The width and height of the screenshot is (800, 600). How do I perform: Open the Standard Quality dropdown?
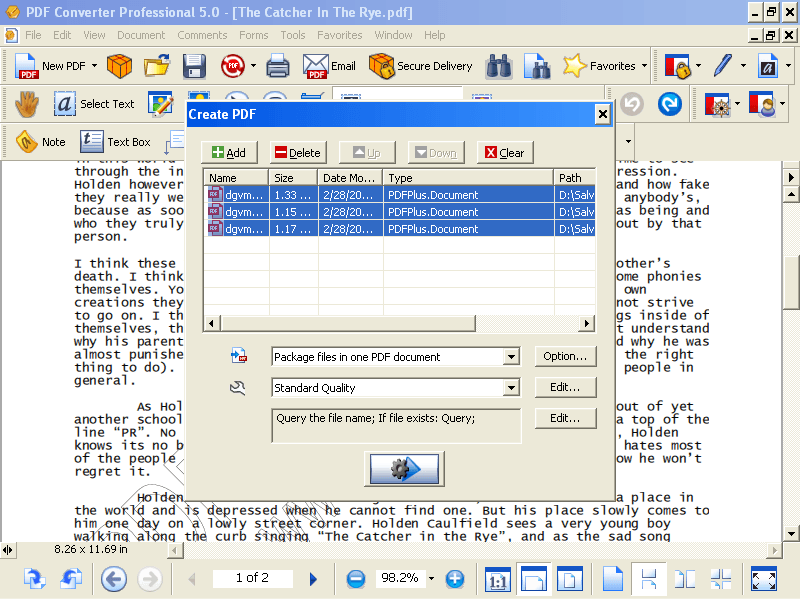tap(511, 388)
